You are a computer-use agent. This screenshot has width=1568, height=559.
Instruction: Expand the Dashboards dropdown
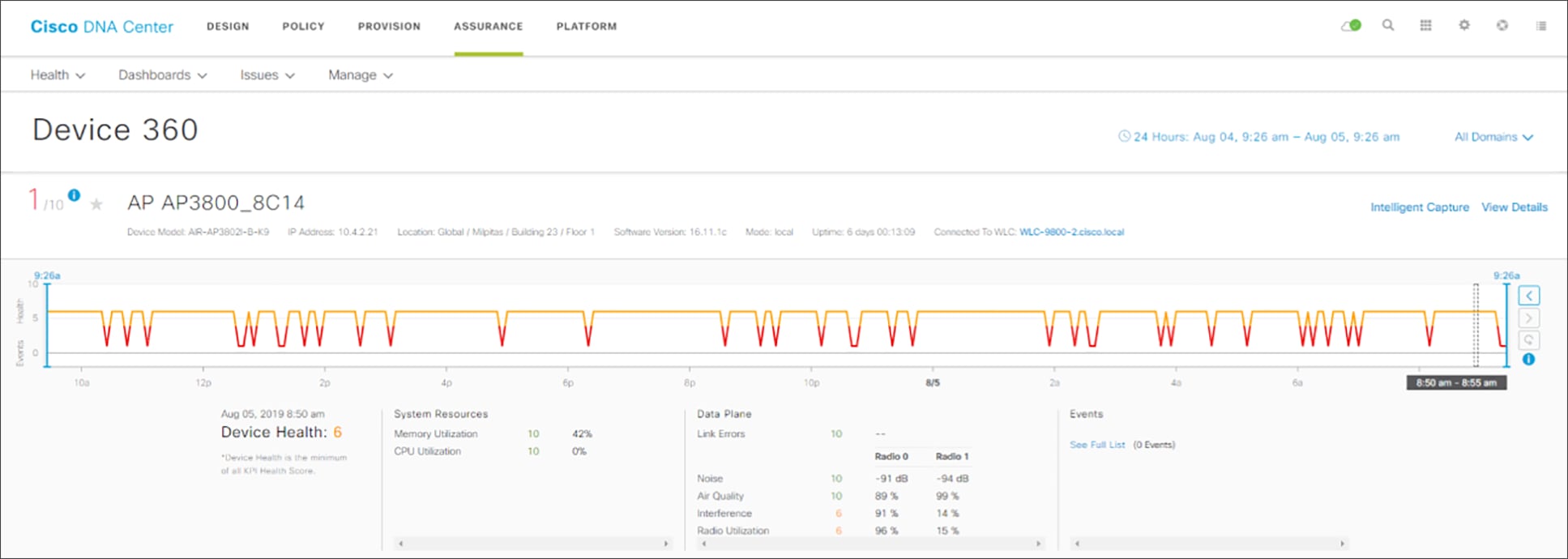tap(163, 75)
